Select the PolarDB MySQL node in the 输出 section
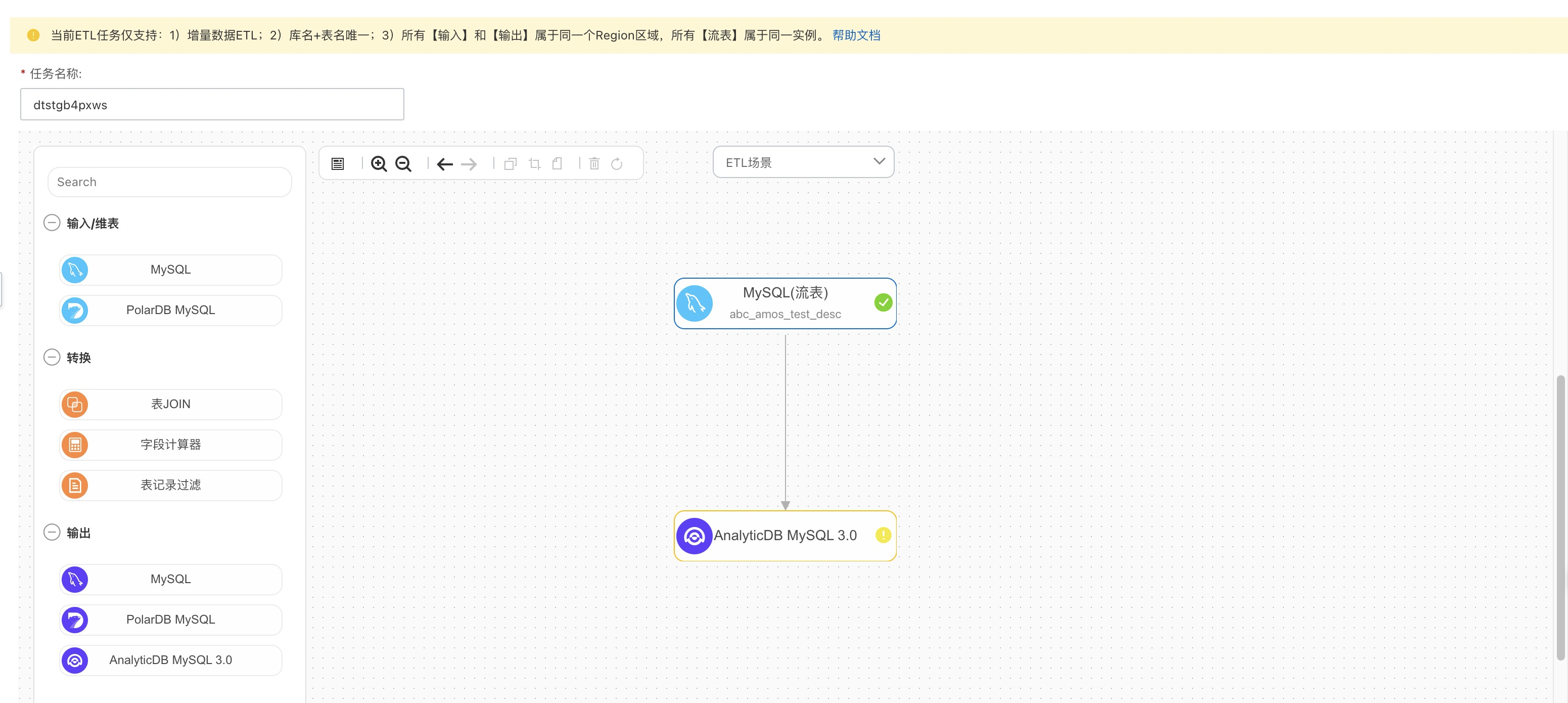The height and width of the screenshot is (703, 1568). (170, 620)
